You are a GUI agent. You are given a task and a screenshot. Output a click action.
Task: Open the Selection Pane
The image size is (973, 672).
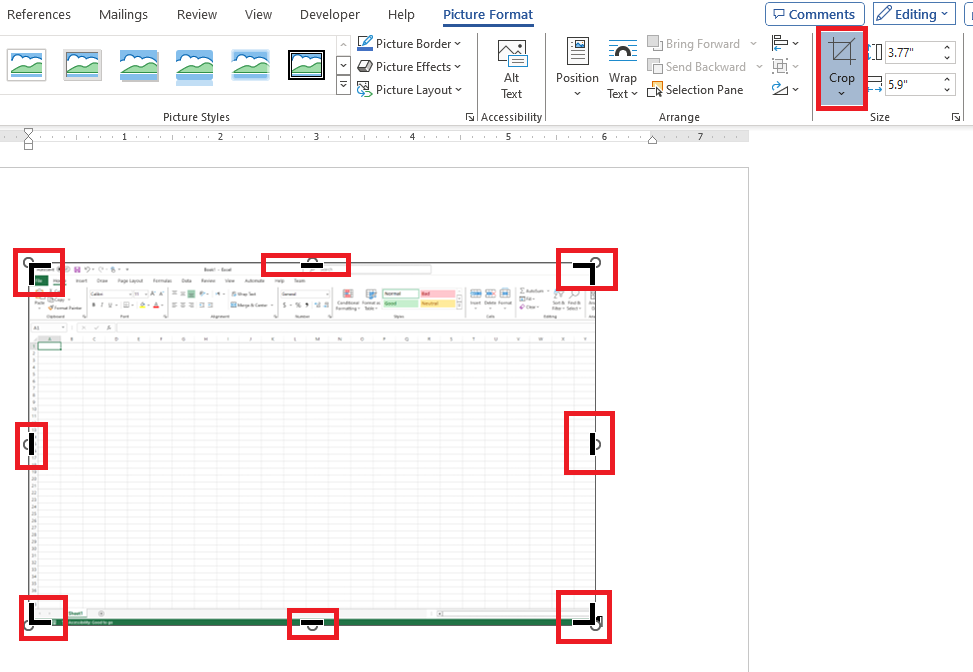(x=695, y=90)
